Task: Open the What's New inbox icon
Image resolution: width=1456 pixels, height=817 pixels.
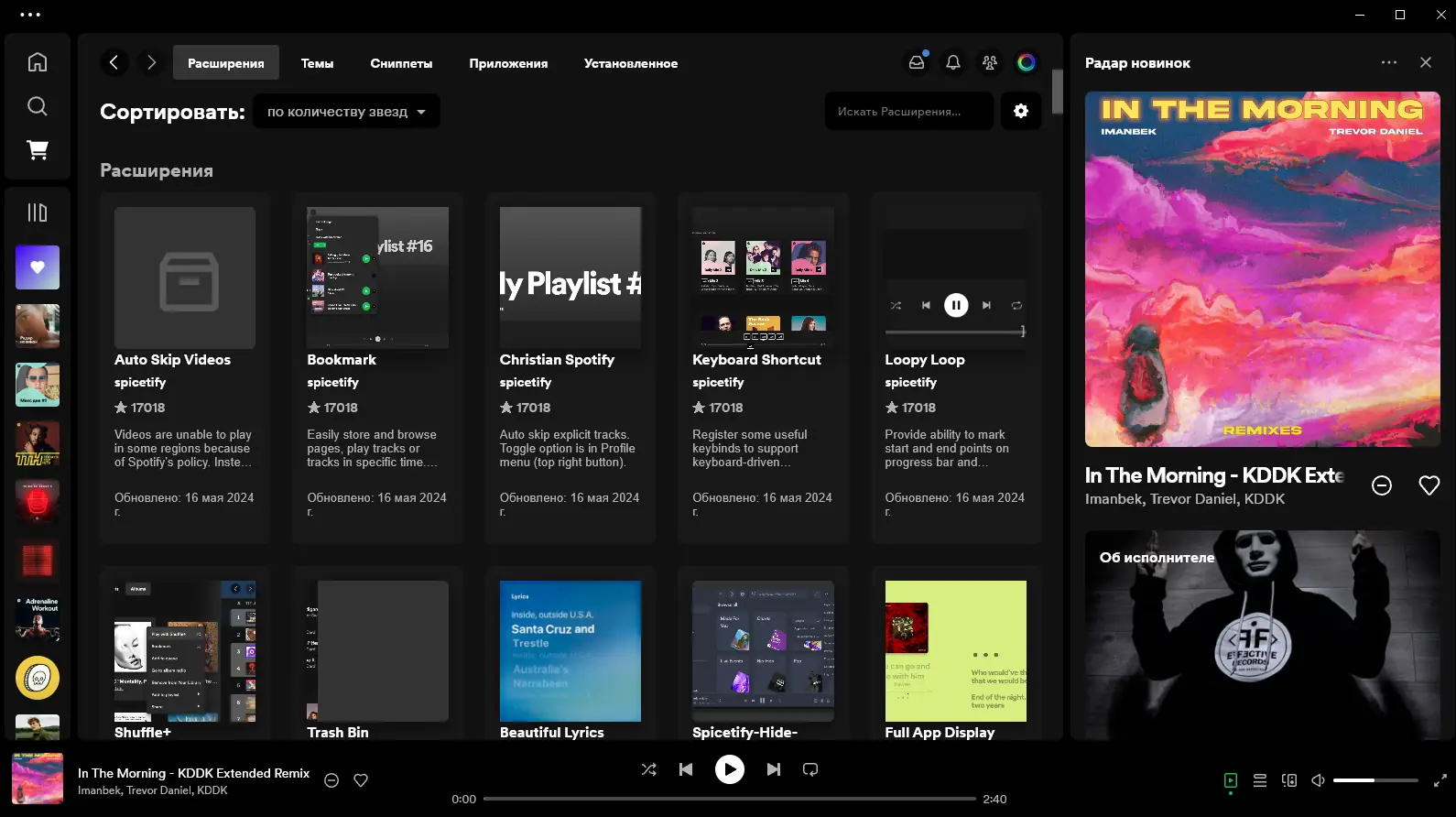Action: coord(917,62)
